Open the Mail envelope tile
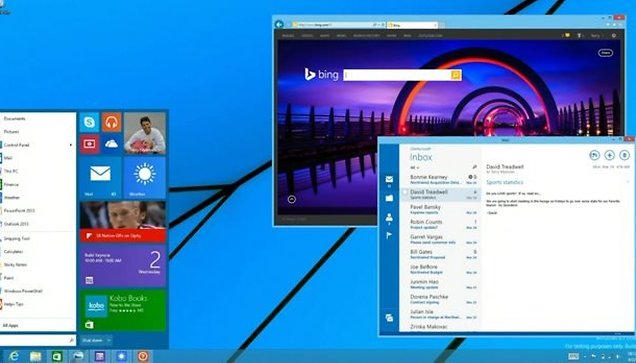636x363 pixels. (101, 177)
